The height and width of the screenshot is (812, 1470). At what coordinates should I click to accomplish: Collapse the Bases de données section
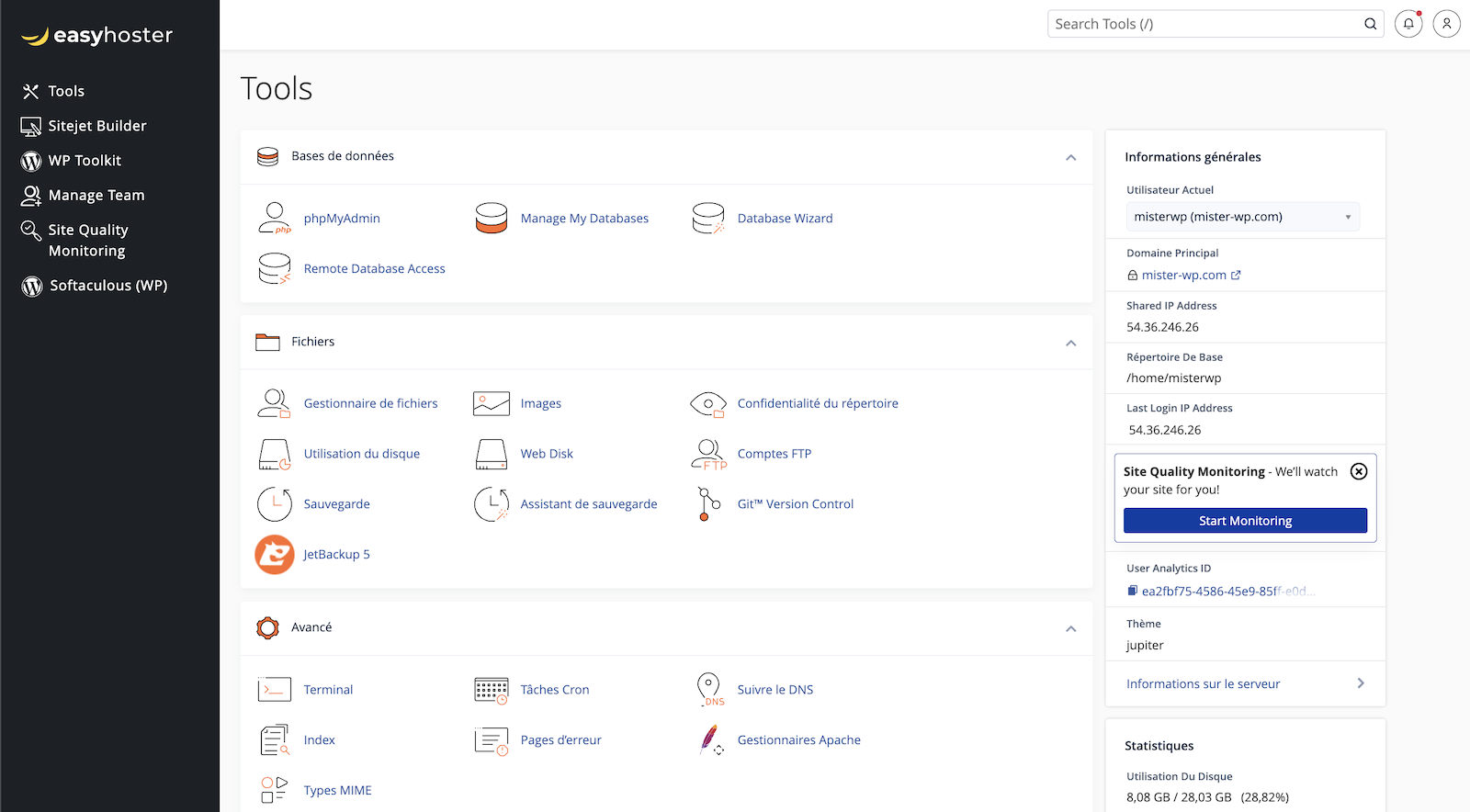pyautogui.click(x=1070, y=158)
